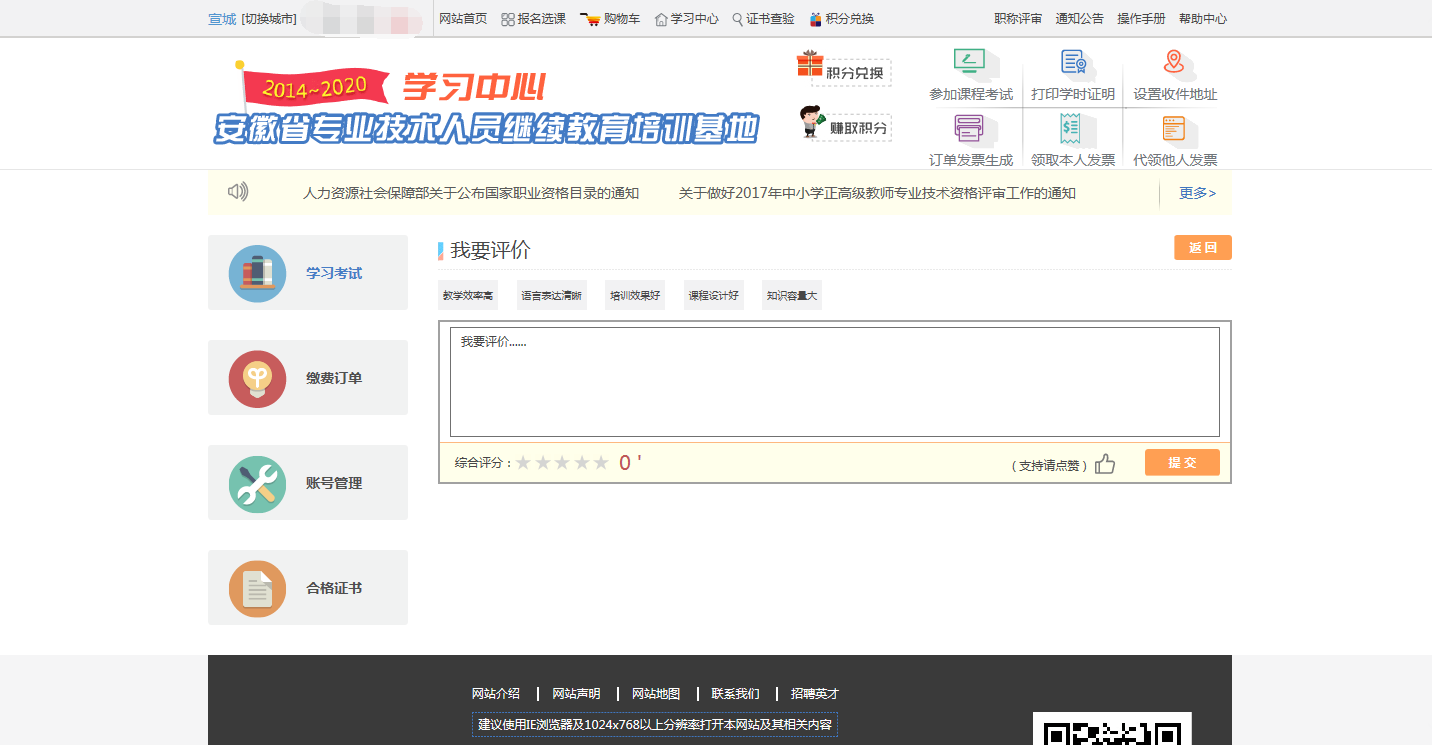Screen dimensions: 1432x745
Task: Click the 订单发票生成 printer icon
Action: (970, 129)
